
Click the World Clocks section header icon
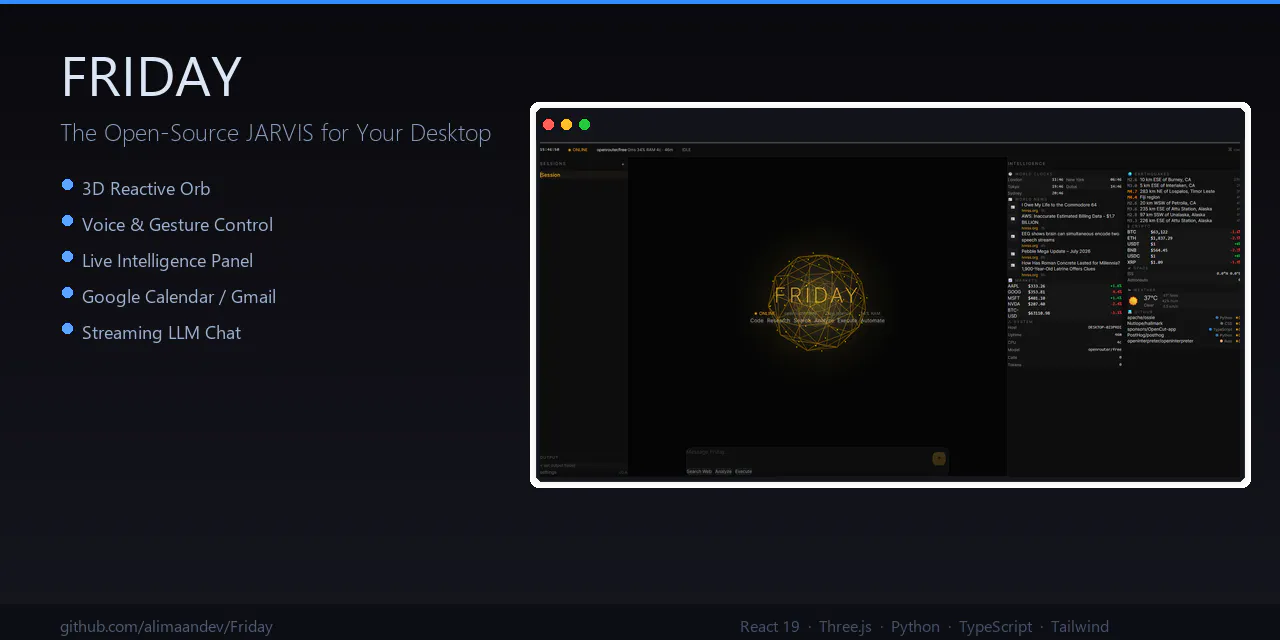[1010, 174]
